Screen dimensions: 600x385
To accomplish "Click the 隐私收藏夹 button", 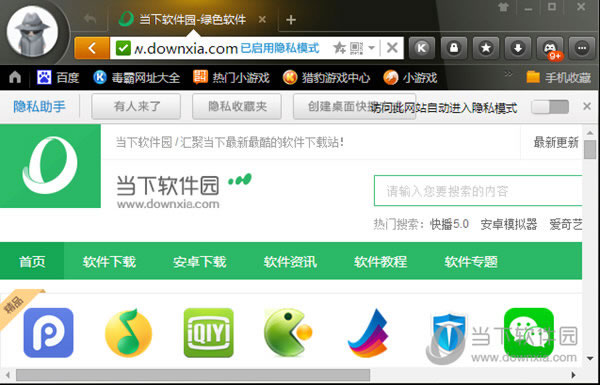I will click(x=237, y=106).
